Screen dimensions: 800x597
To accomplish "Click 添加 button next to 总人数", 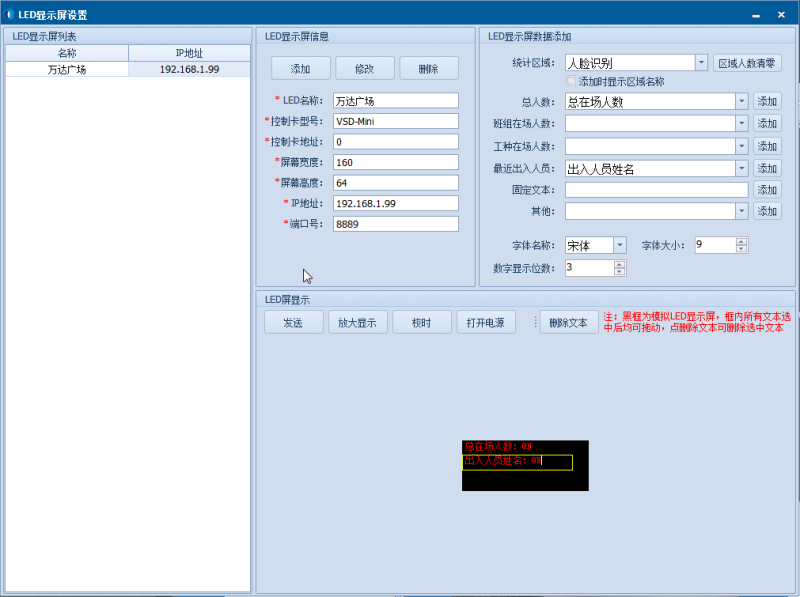I will point(767,101).
